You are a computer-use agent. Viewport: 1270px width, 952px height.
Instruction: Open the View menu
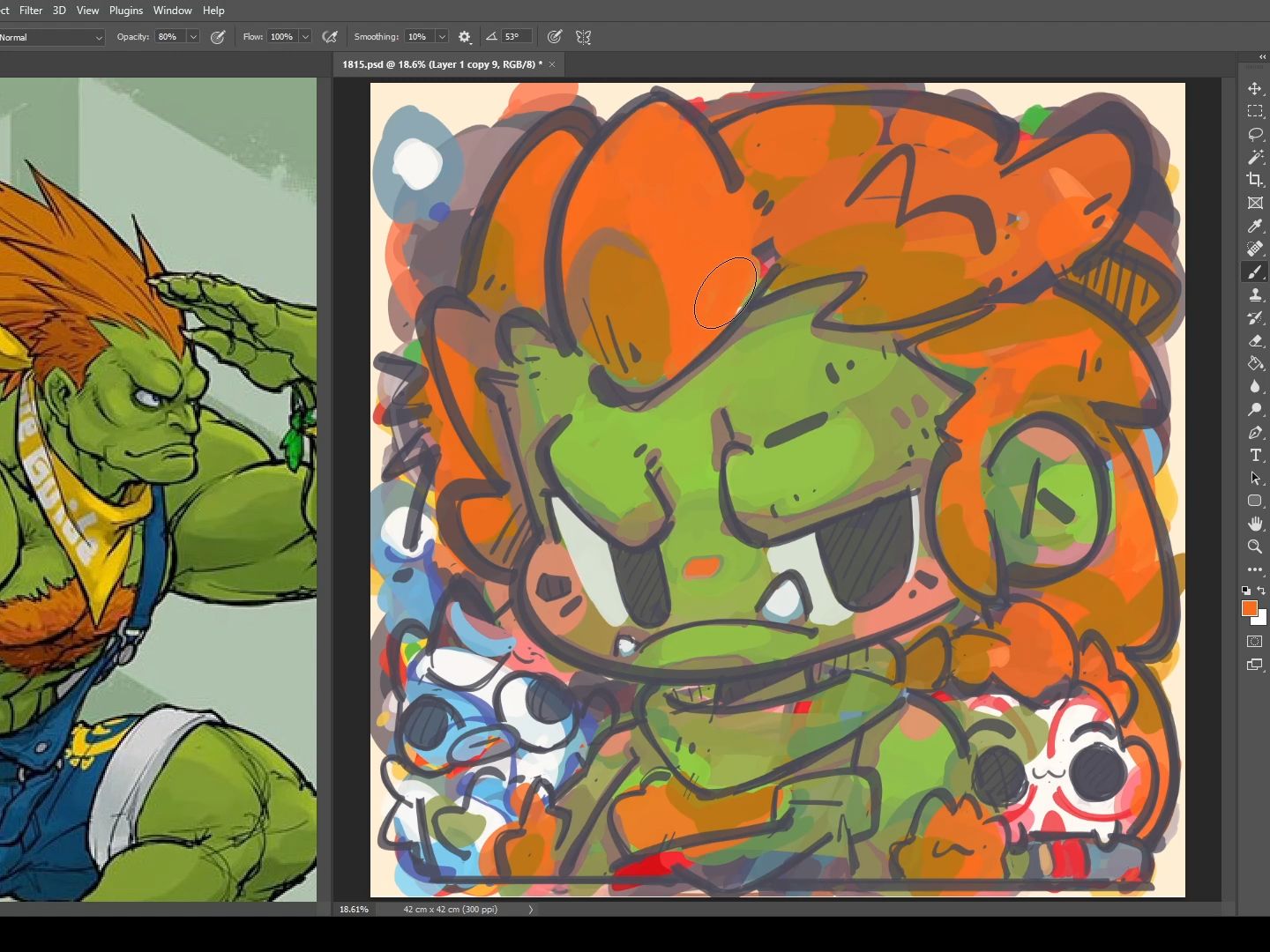[x=87, y=11]
